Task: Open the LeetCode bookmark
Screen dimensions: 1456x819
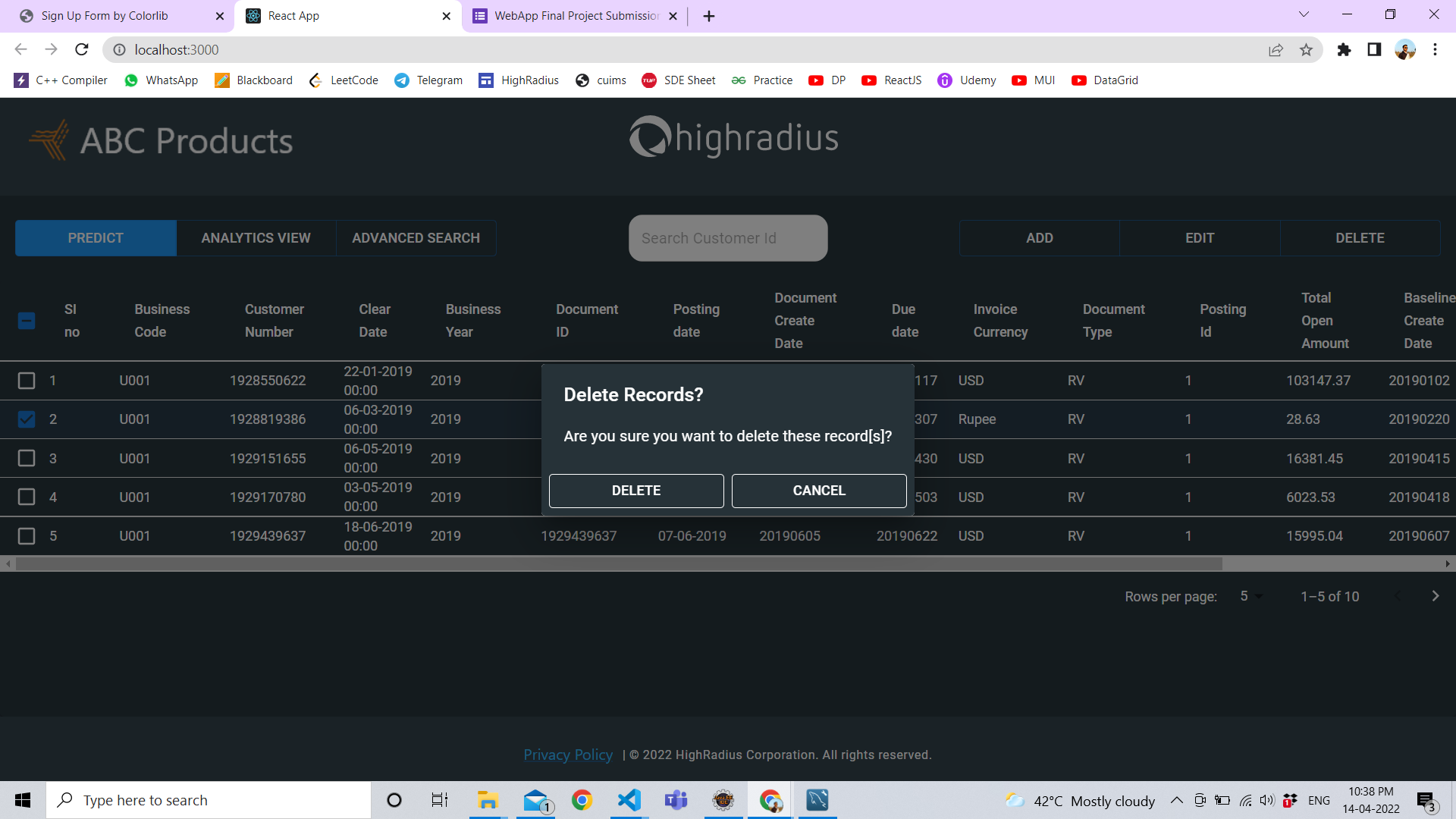Action: 343,80
